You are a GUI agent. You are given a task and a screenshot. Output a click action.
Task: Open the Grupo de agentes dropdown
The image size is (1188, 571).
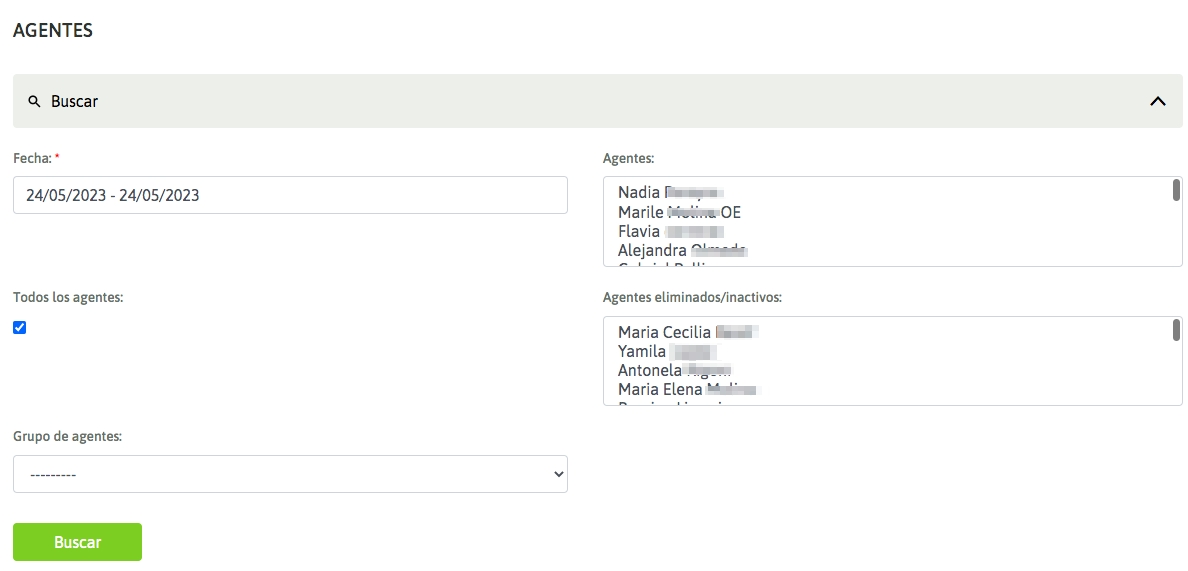(x=290, y=474)
